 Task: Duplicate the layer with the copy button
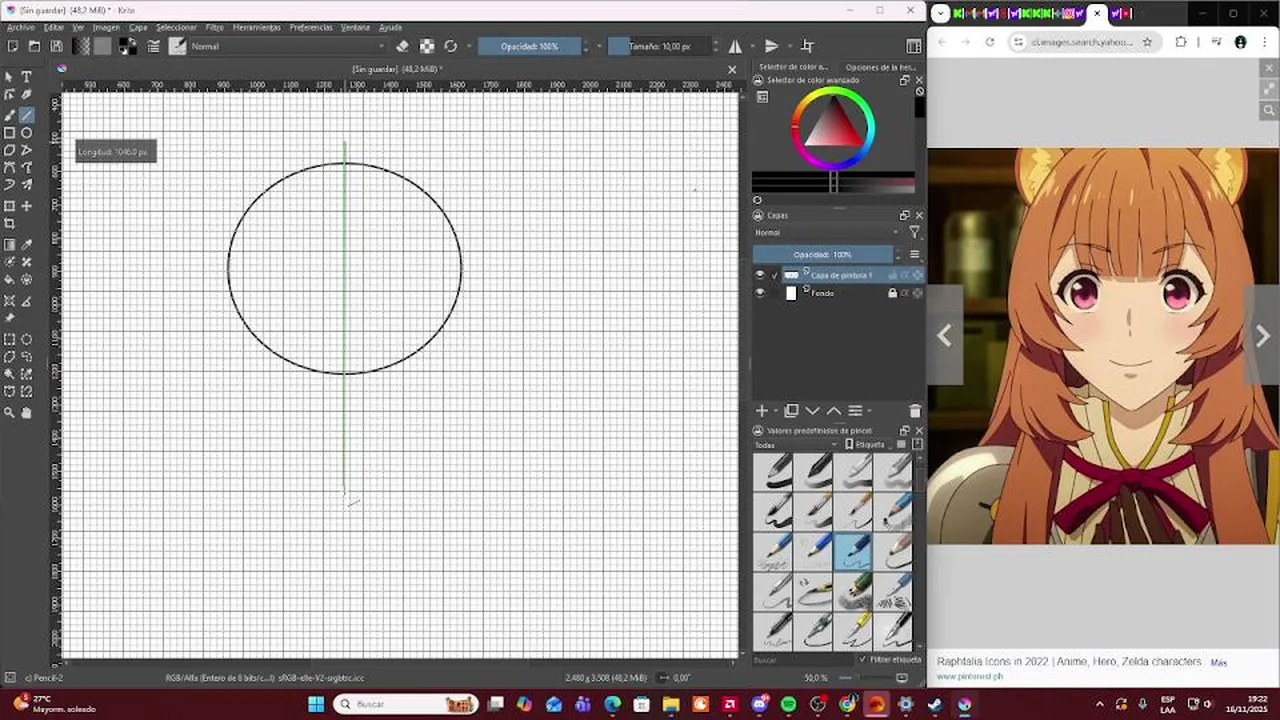pos(791,411)
